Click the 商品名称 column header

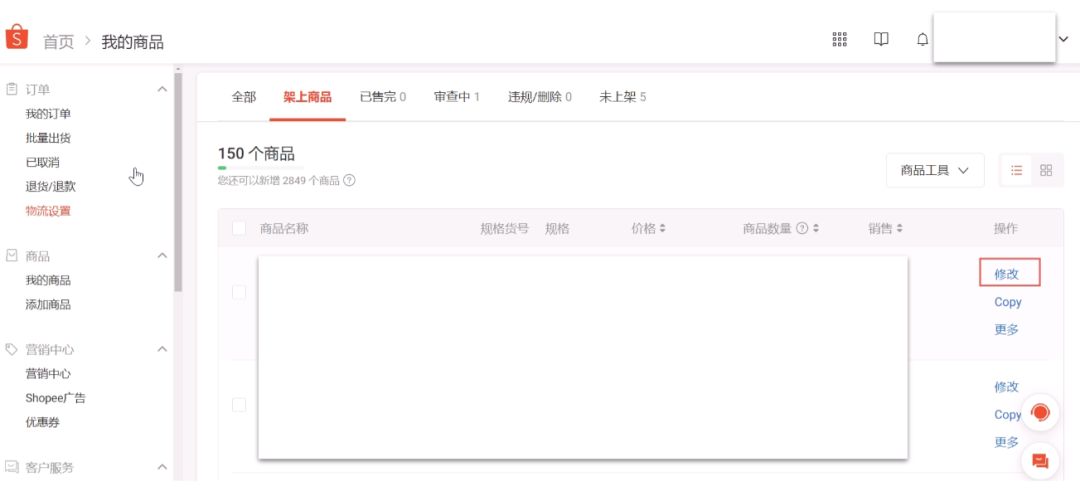(284, 229)
